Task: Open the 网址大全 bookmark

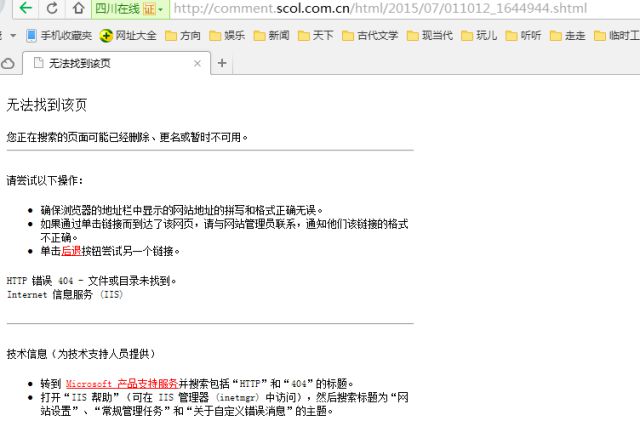Action: [128, 36]
